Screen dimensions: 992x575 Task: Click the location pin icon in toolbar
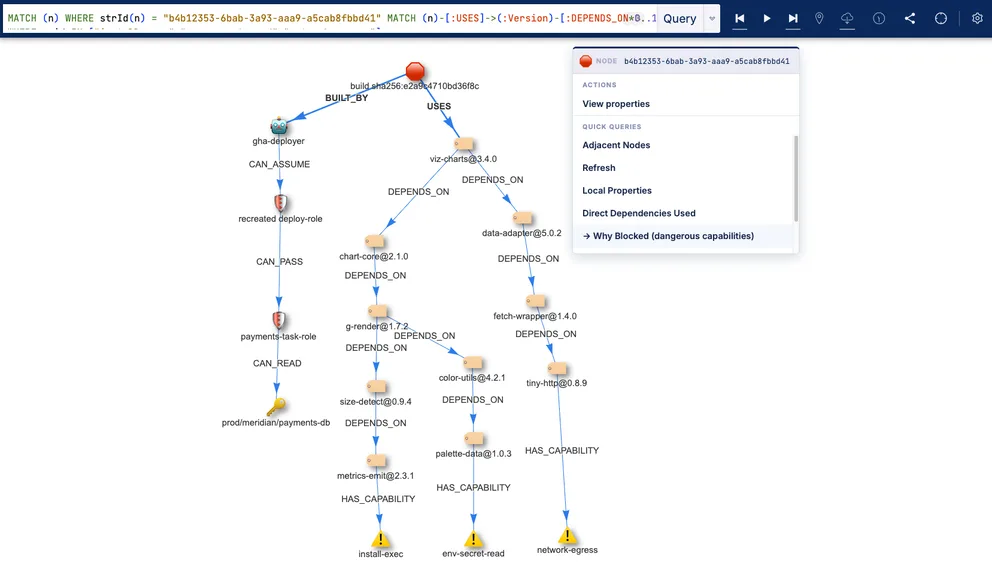click(819, 18)
